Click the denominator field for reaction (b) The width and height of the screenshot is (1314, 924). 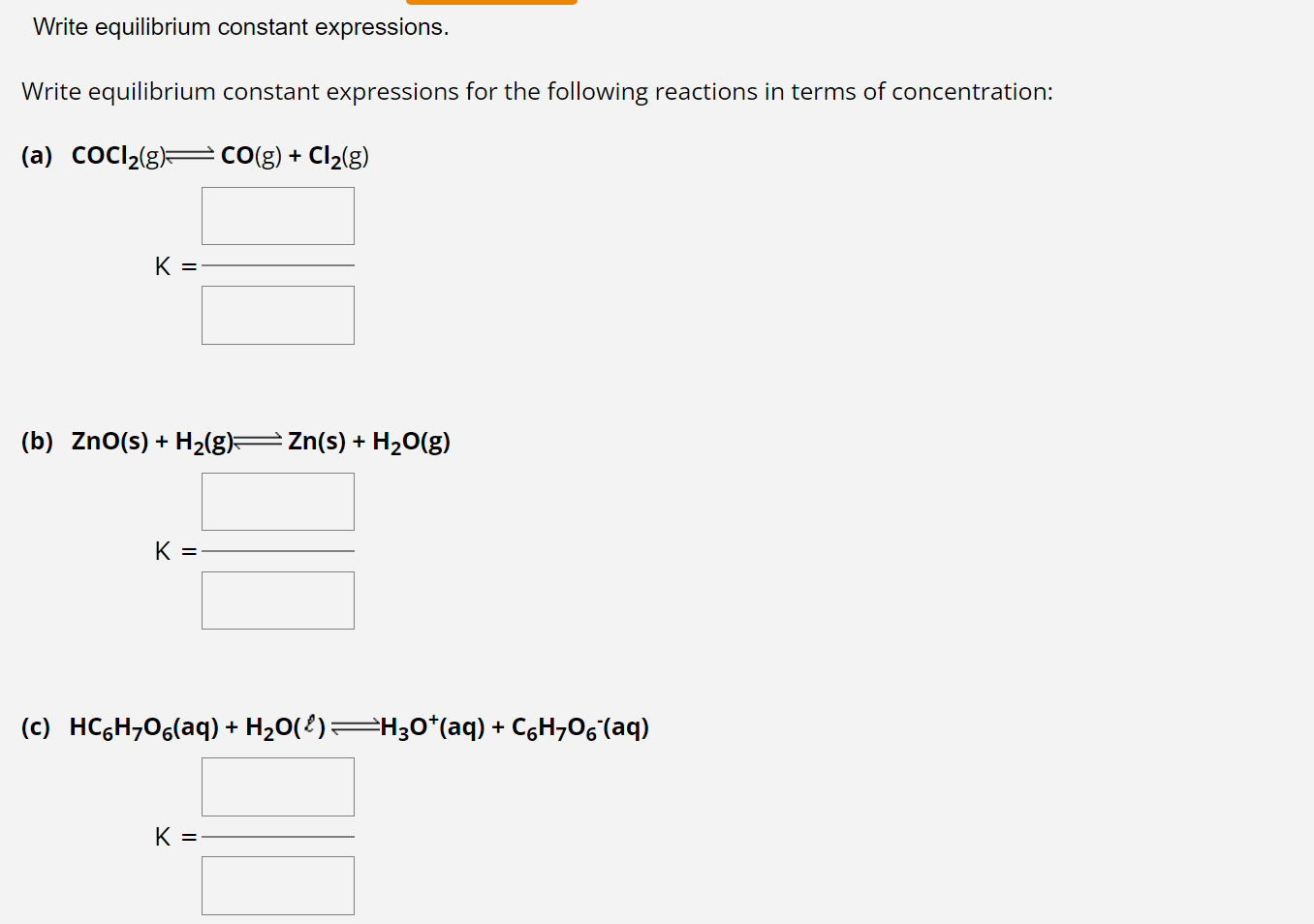click(x=277, y=600)
